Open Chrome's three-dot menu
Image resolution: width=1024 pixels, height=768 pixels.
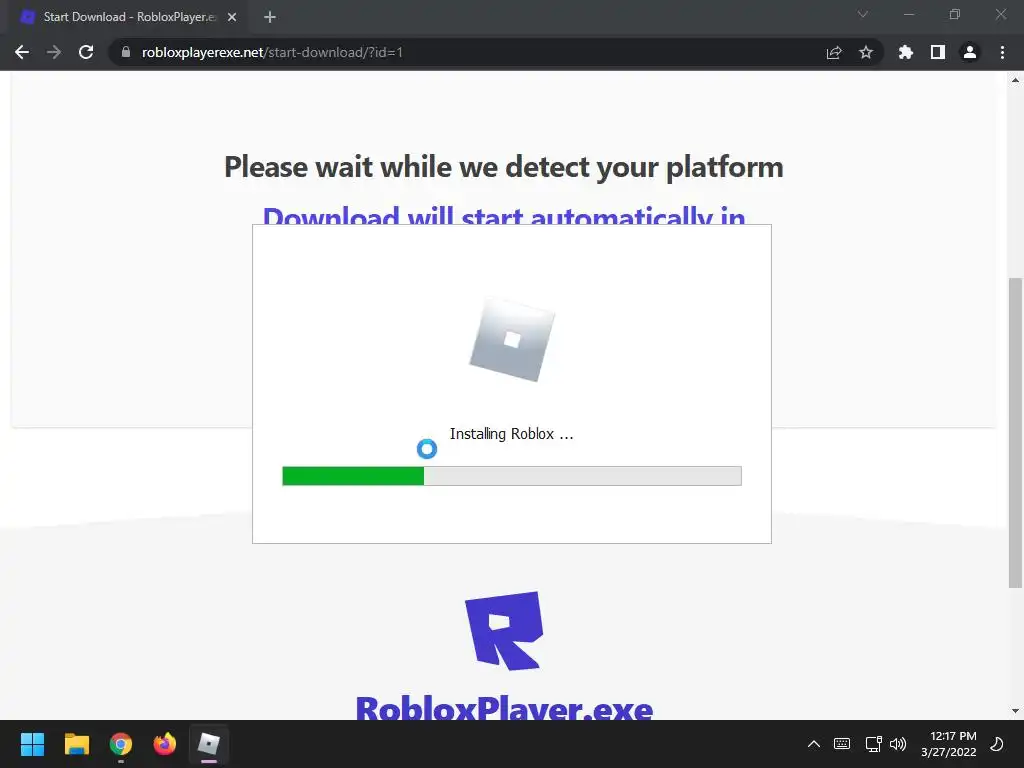(1002, 52)
